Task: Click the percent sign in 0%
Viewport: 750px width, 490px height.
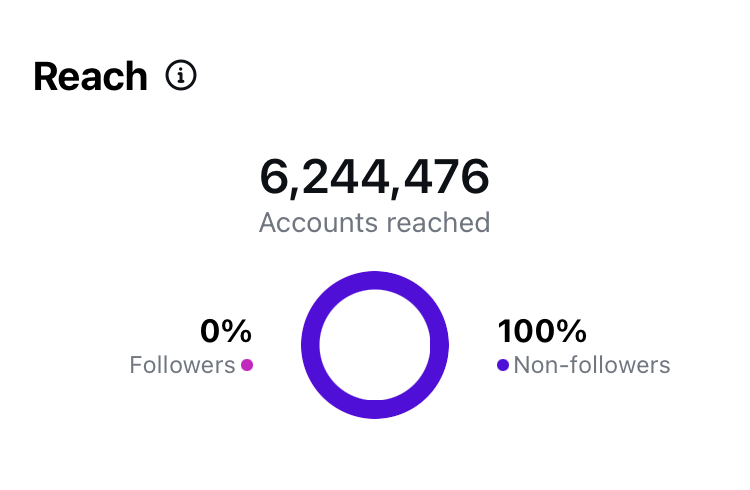Action: [238, 331]
